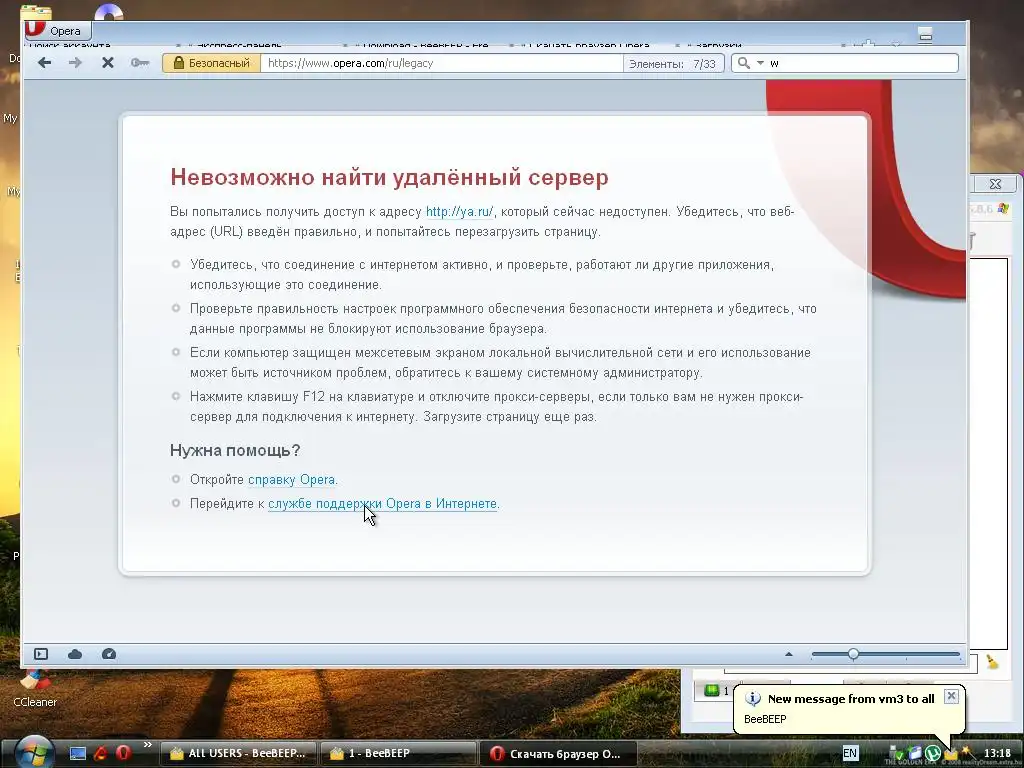Open the Opera main menu button

coord(57,30)
